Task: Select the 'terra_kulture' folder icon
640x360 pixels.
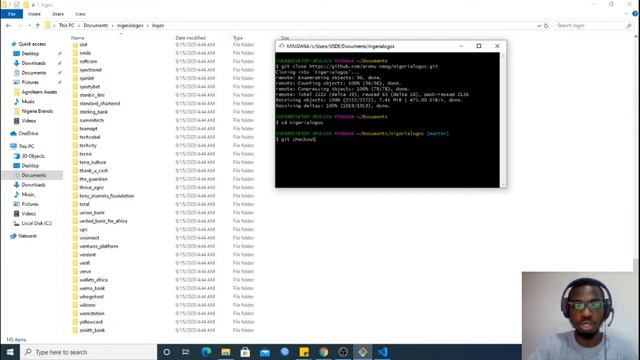Action: tap(75, 162)
